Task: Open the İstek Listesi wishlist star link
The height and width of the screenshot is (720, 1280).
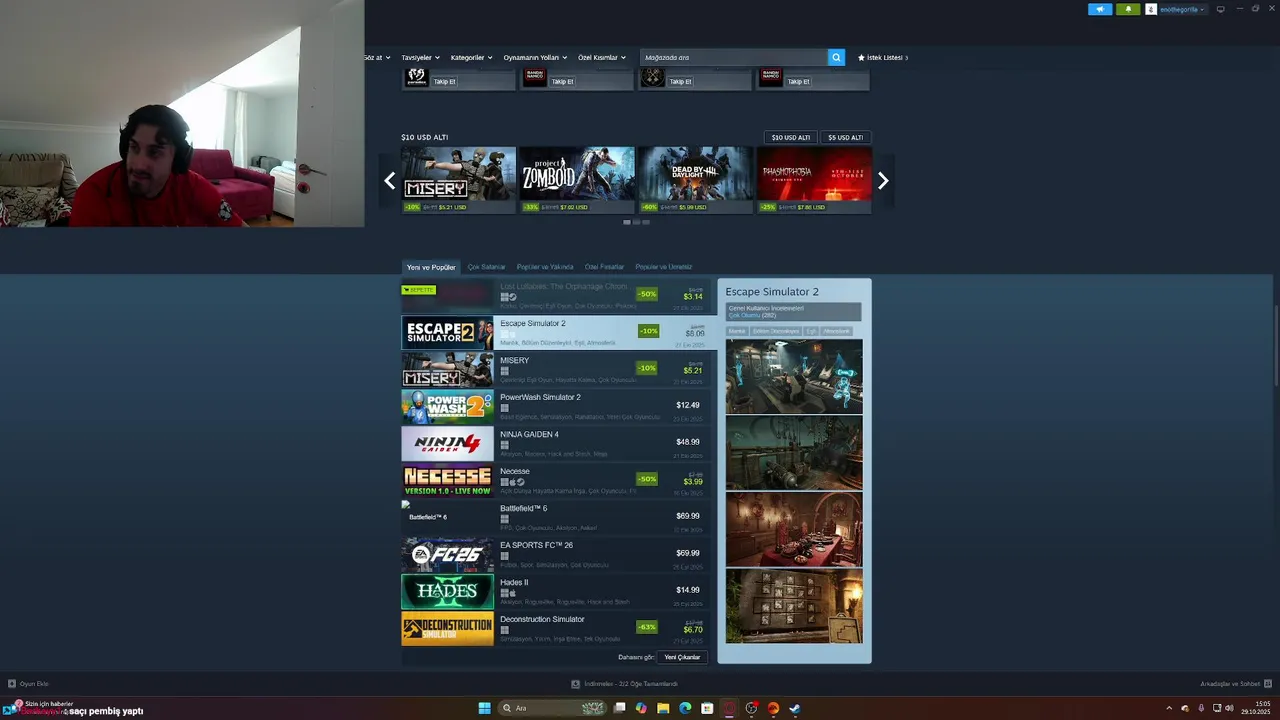Action: point(883,57)
